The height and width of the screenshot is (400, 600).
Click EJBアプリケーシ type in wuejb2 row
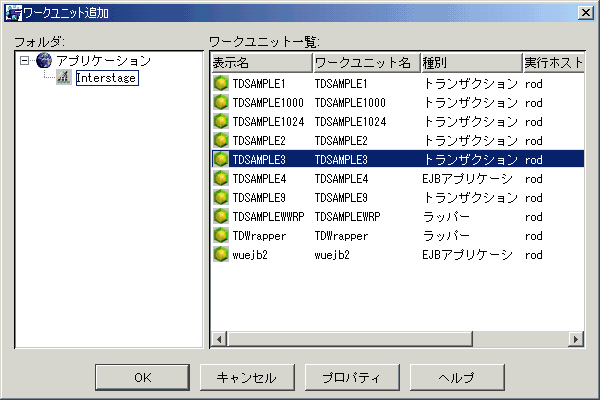point(467,255)
